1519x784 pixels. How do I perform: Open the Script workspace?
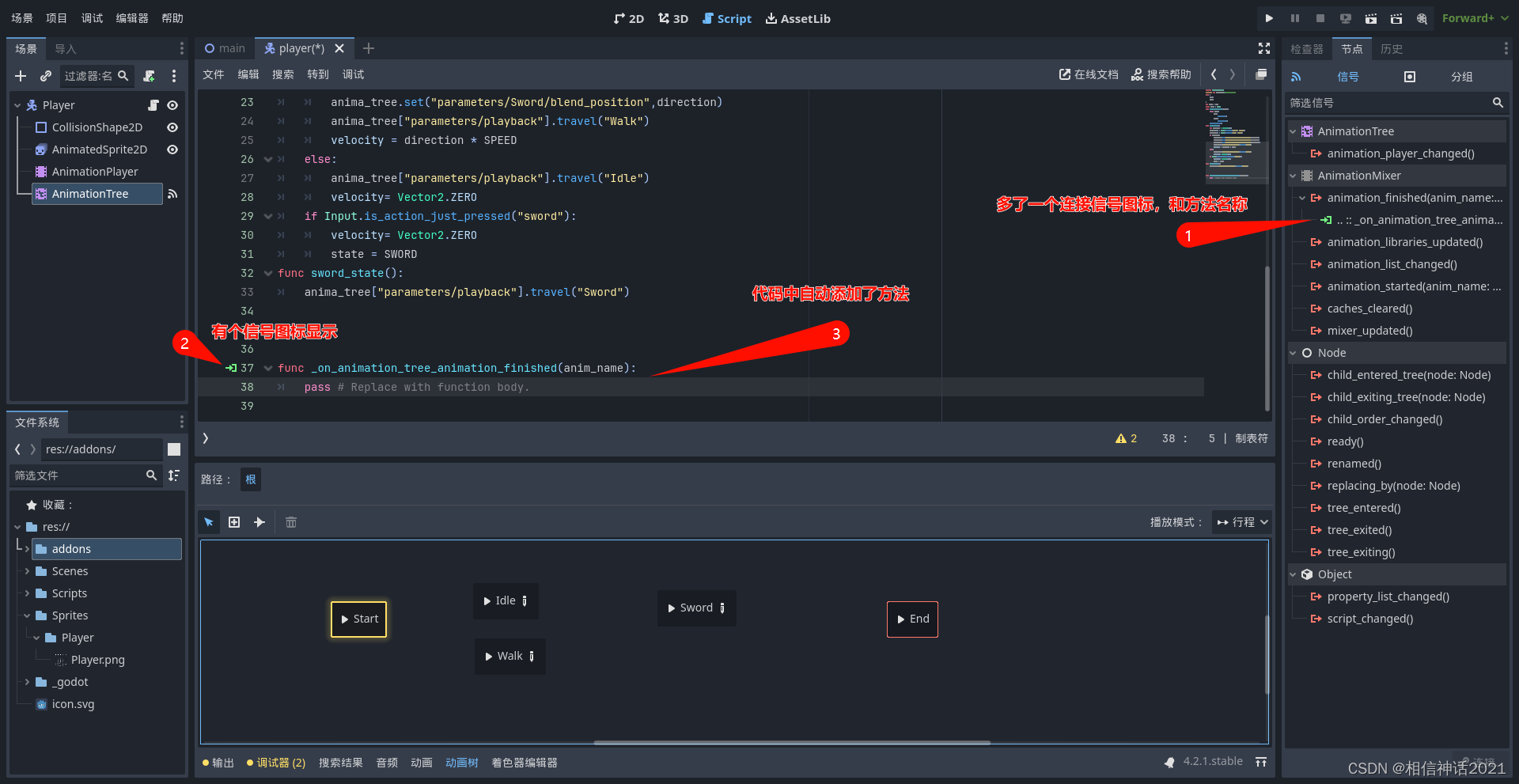[x=726, y=18]
